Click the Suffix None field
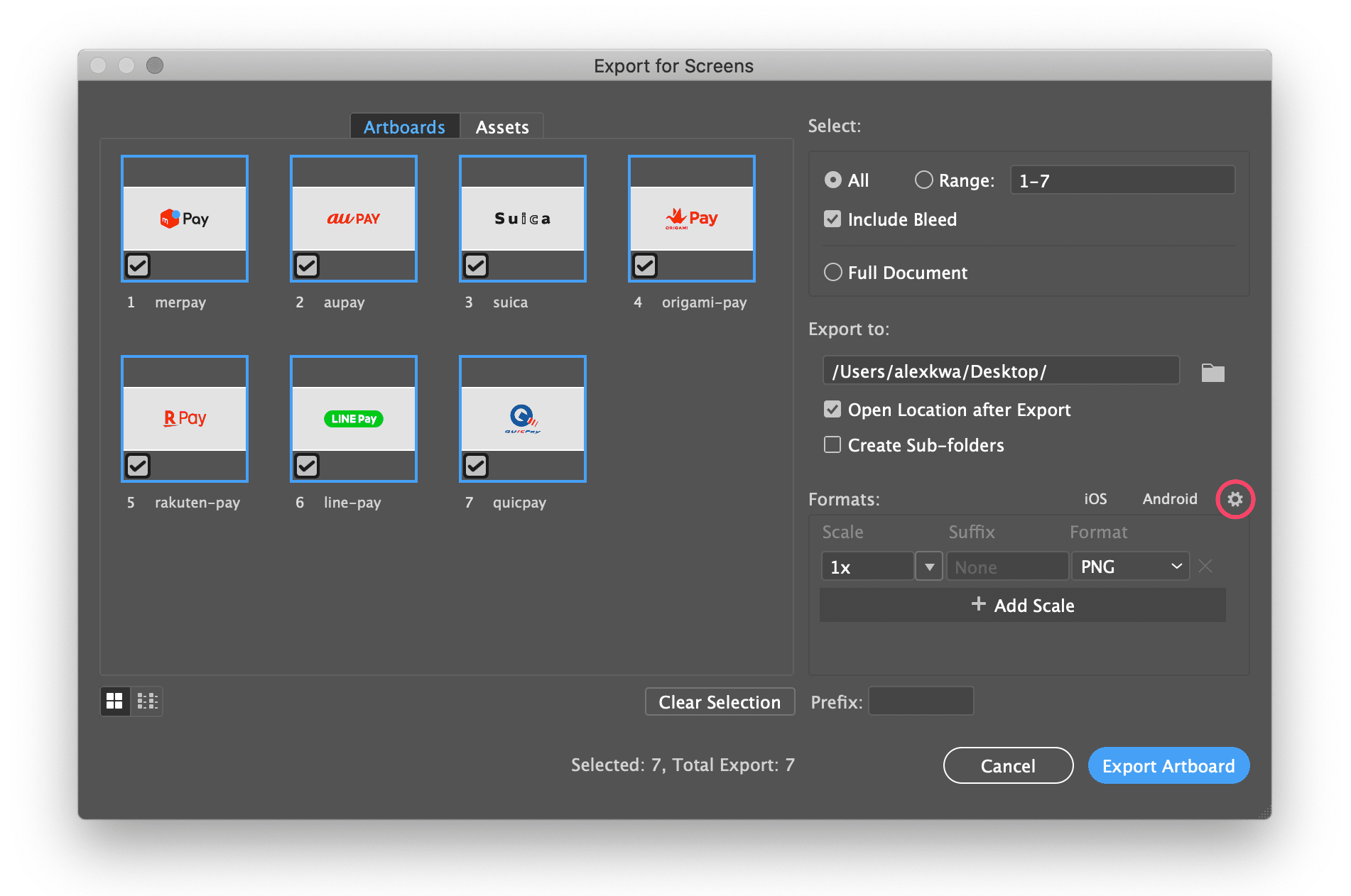 point(1007,567)
